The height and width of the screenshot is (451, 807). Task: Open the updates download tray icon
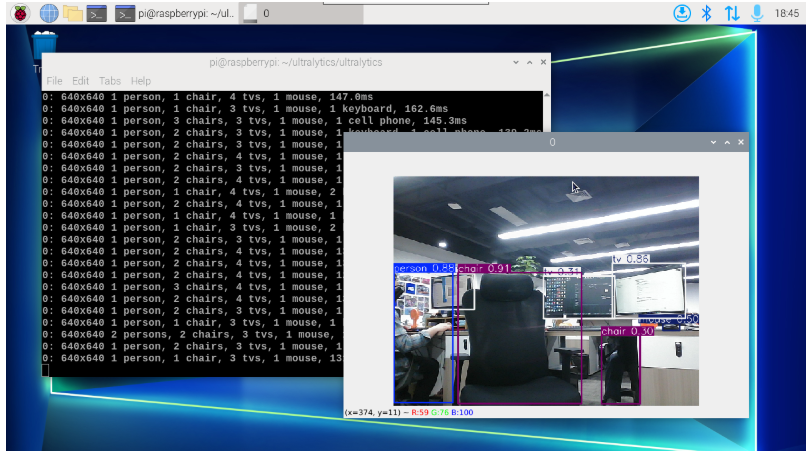click(682, 13)
